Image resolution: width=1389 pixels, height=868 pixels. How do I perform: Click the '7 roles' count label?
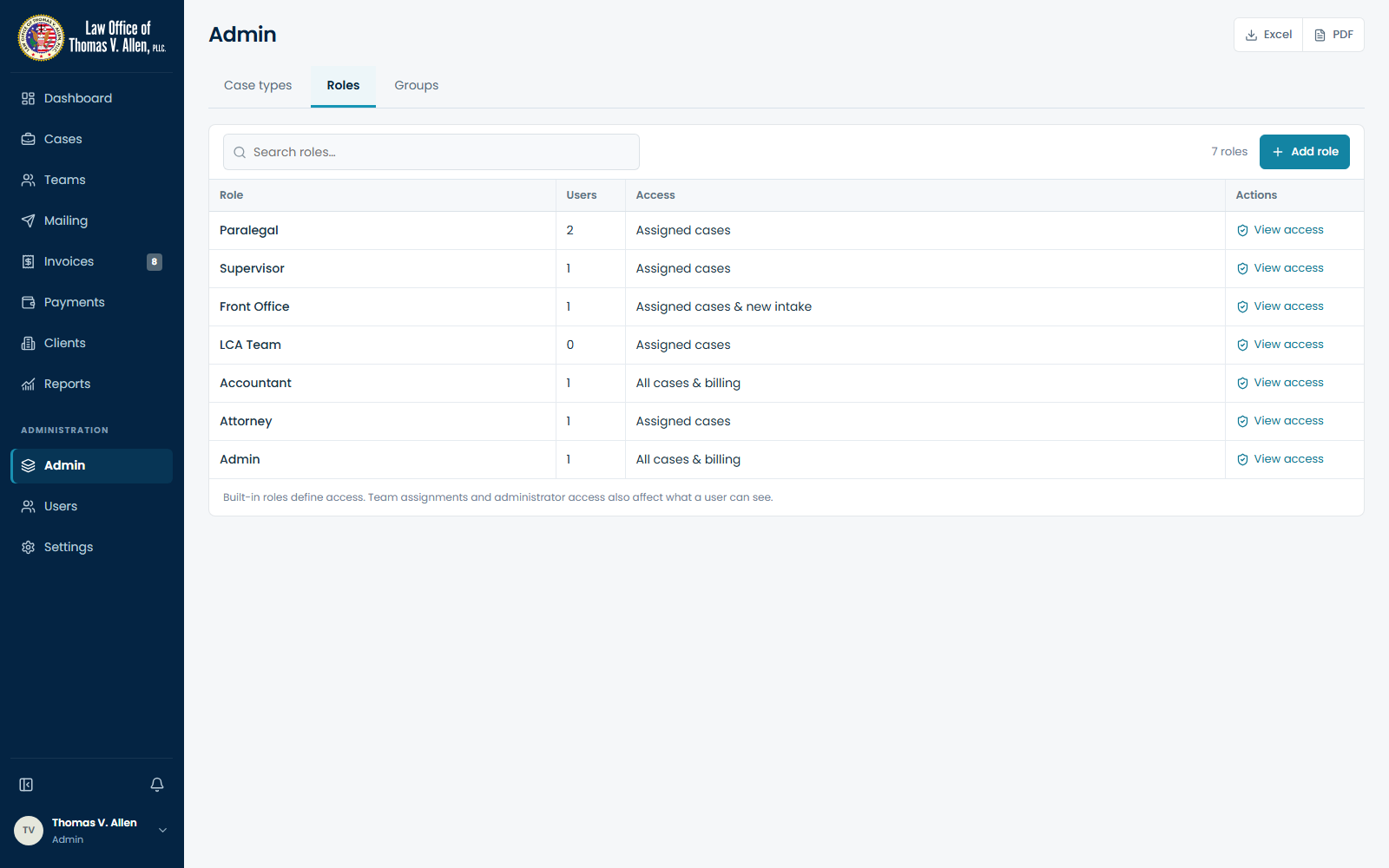pyautogui.click(x=1229, y=152)
